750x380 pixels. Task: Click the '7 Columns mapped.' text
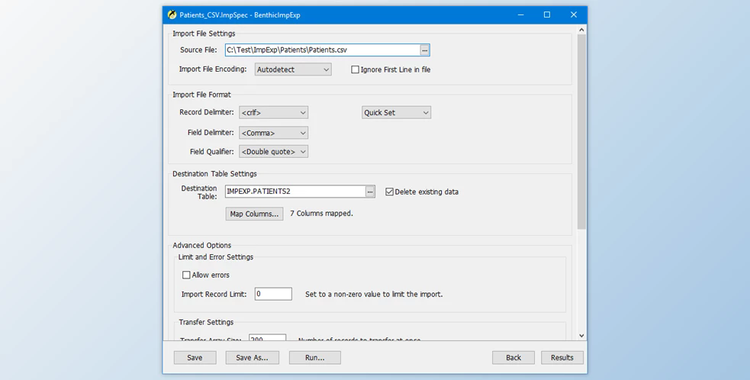click(321, 213)
